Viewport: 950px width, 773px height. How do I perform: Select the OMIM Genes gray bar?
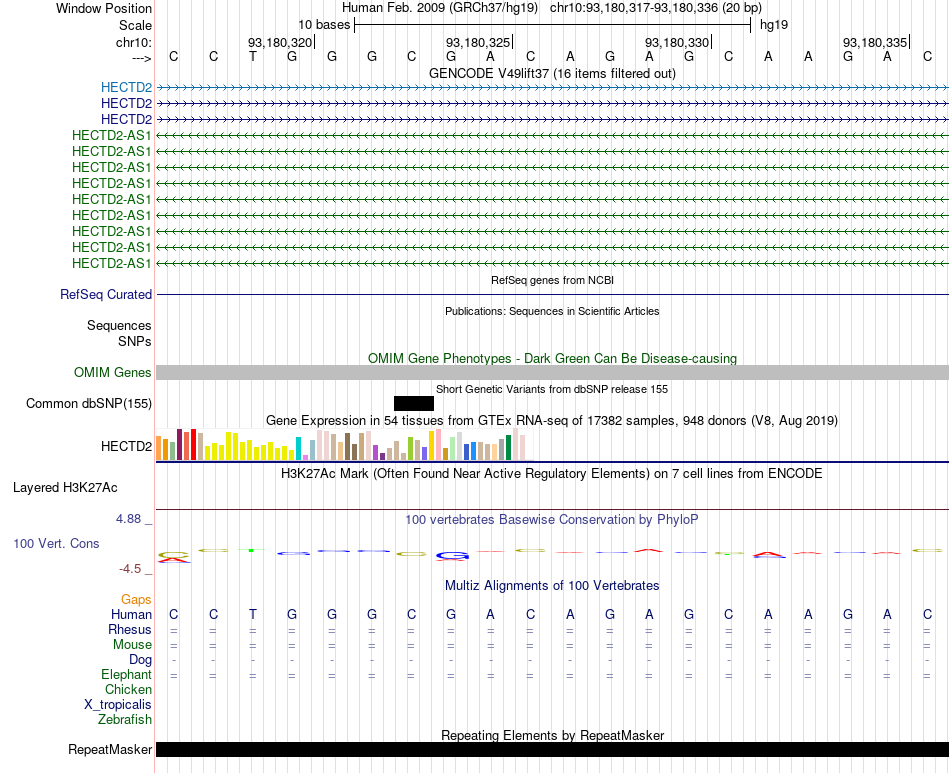coord(552,373)
